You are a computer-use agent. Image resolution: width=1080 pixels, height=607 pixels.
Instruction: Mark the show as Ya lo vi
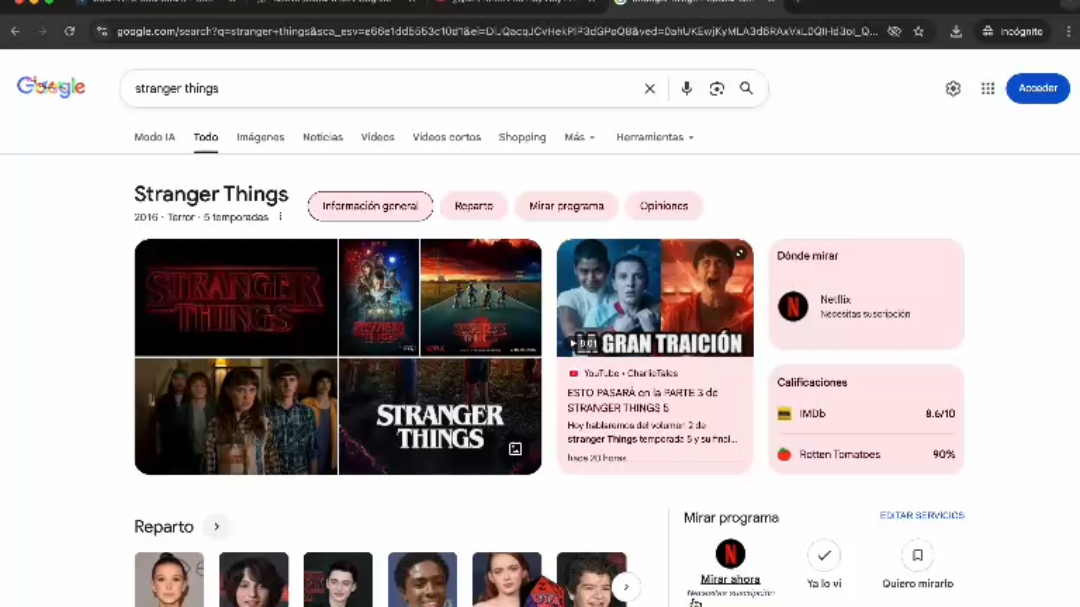click(824, 555)
